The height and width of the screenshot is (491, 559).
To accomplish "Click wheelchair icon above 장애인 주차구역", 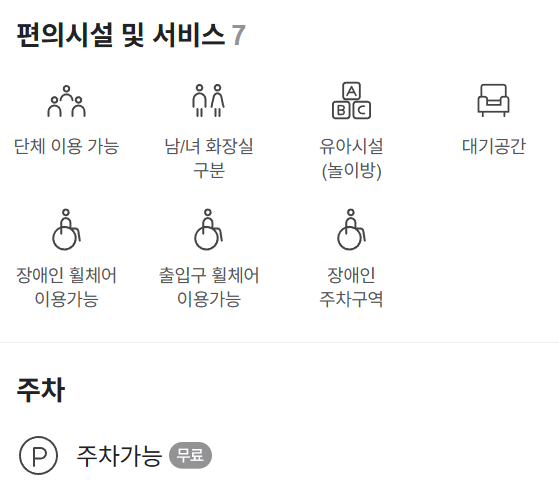I will pyautogui.click(x=351, y=230).
